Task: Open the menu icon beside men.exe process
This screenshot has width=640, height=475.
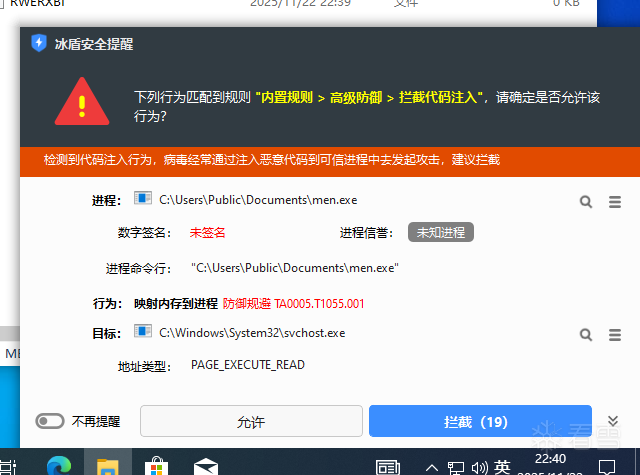Action: pyautogui.click(x=615, y=201)
